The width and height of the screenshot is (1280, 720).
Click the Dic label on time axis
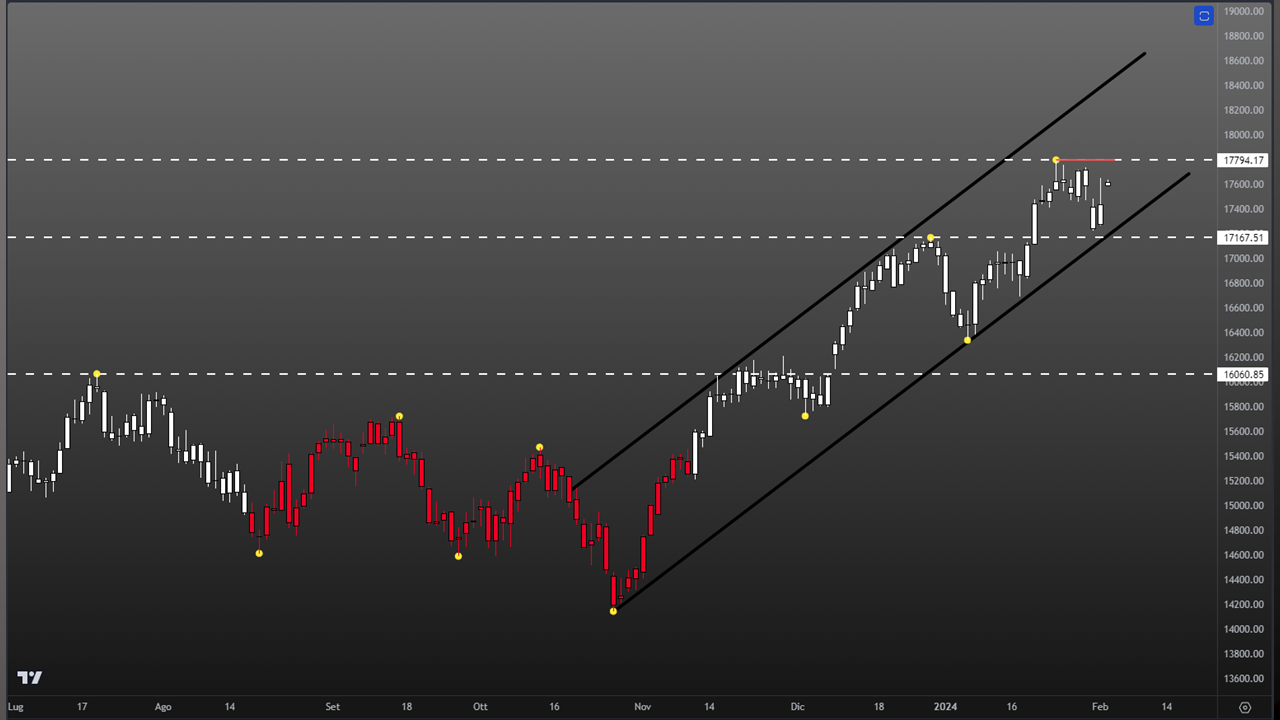797,707
